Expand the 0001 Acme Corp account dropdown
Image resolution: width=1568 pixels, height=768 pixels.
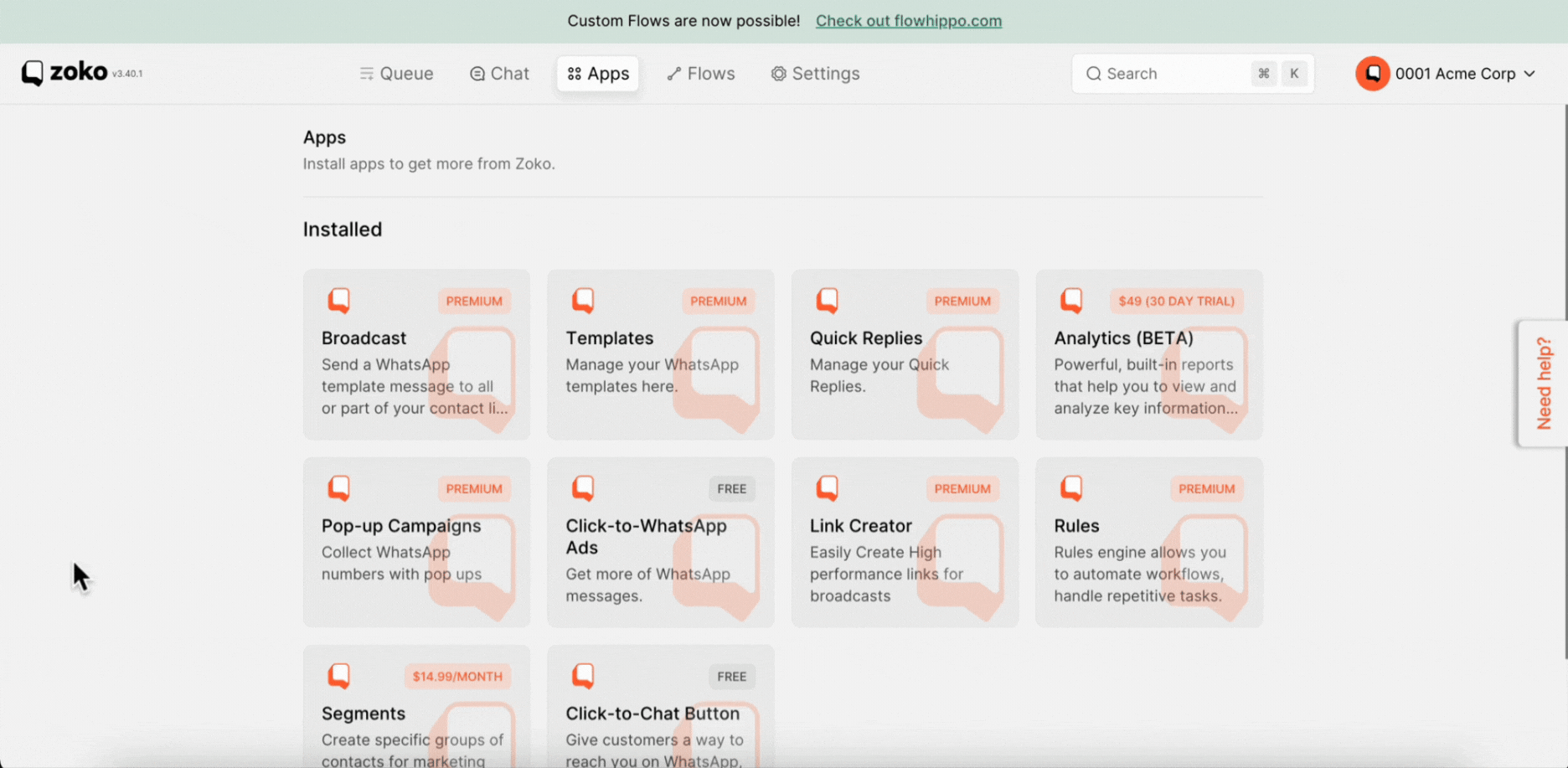pyautogui.click(x=1447, y=74)
